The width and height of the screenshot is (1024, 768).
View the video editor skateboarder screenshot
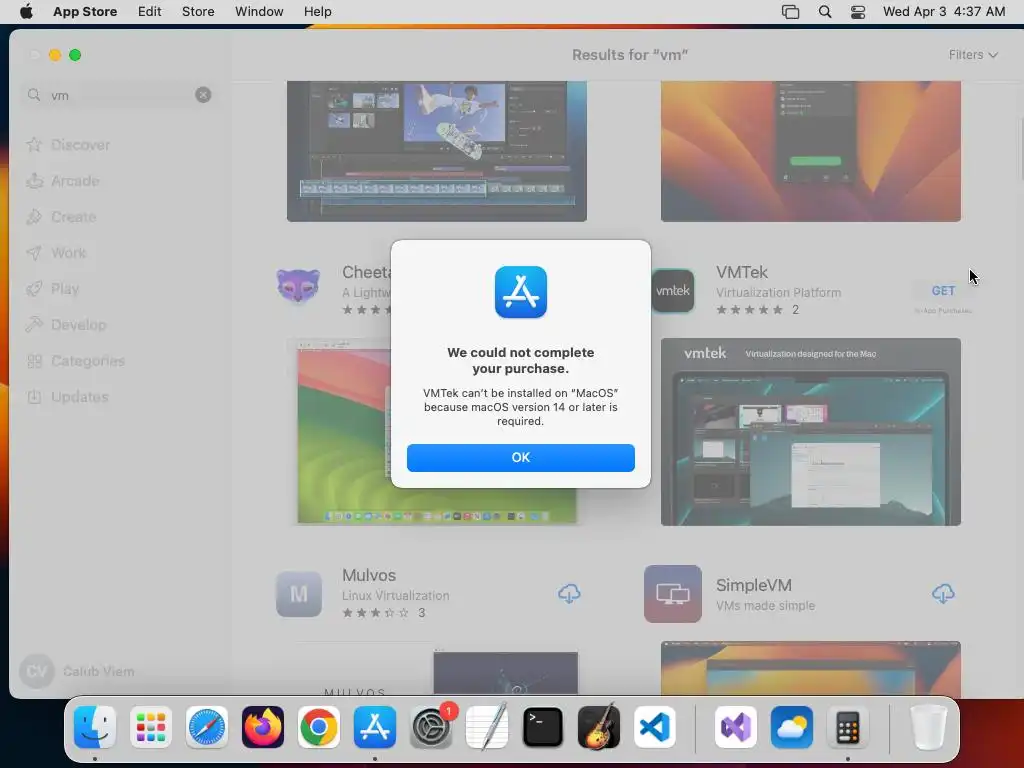[x=436, y=151]
